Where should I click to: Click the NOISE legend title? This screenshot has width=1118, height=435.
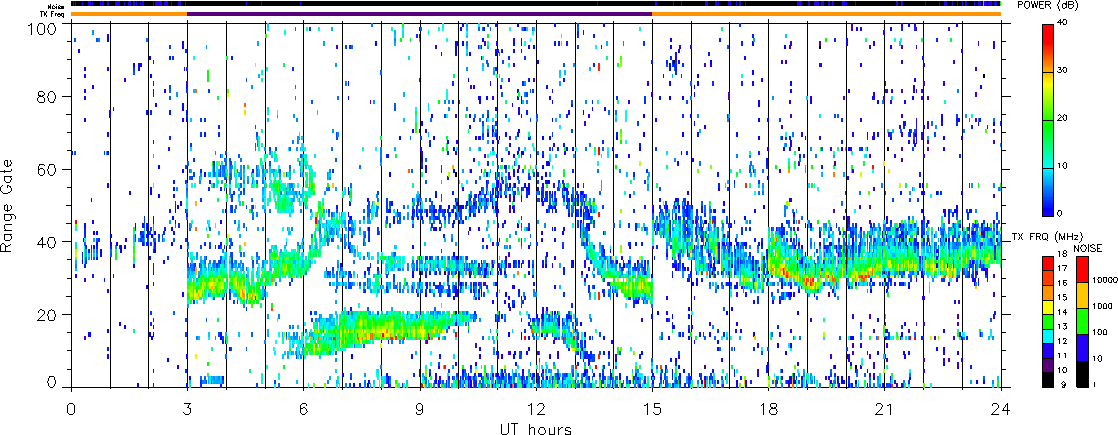(x=1088, y=247)
